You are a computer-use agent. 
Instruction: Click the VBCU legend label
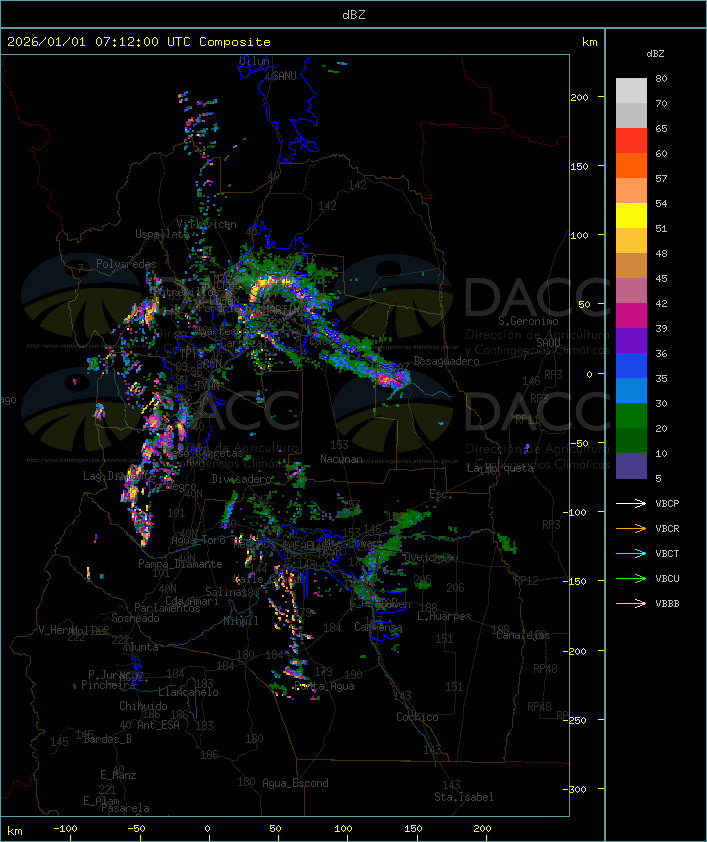(x=667, y=578)
